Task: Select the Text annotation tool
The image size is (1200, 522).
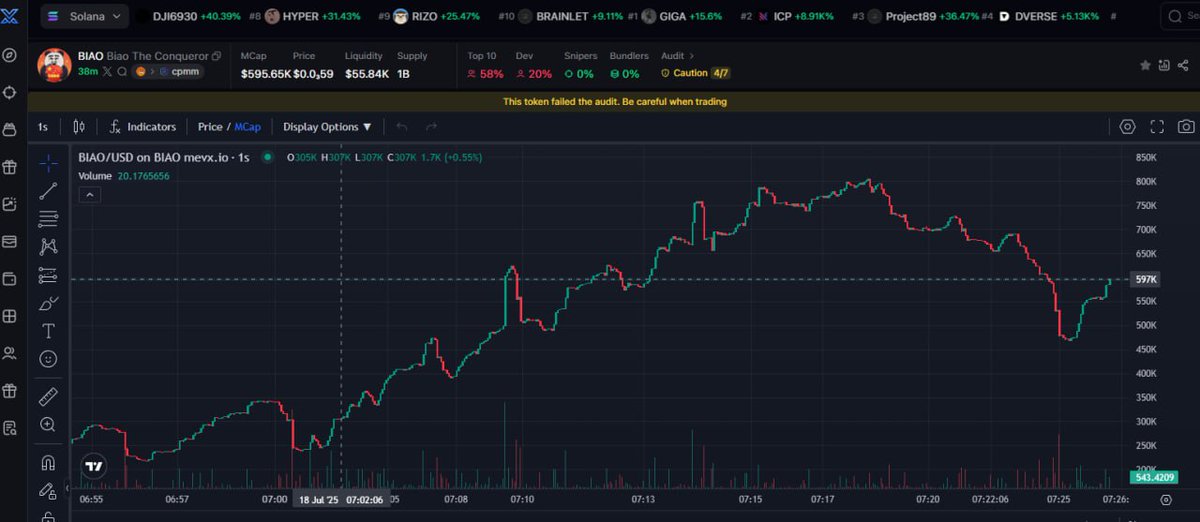Action: click(x=48, y=330)
